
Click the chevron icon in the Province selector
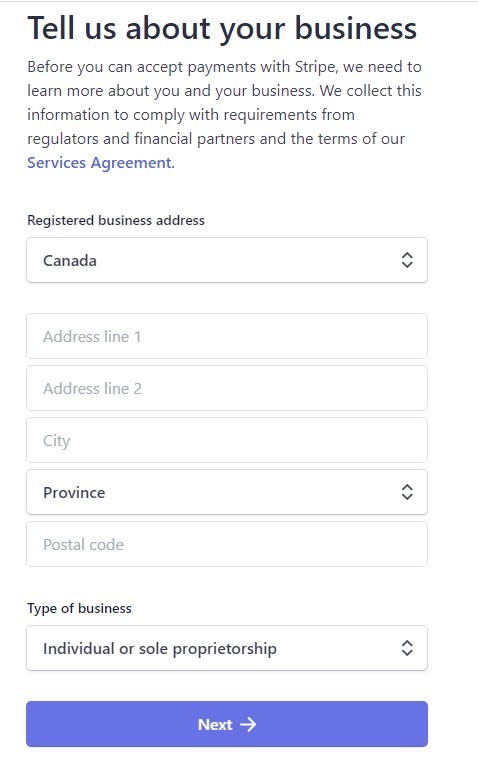pos(407,492)
